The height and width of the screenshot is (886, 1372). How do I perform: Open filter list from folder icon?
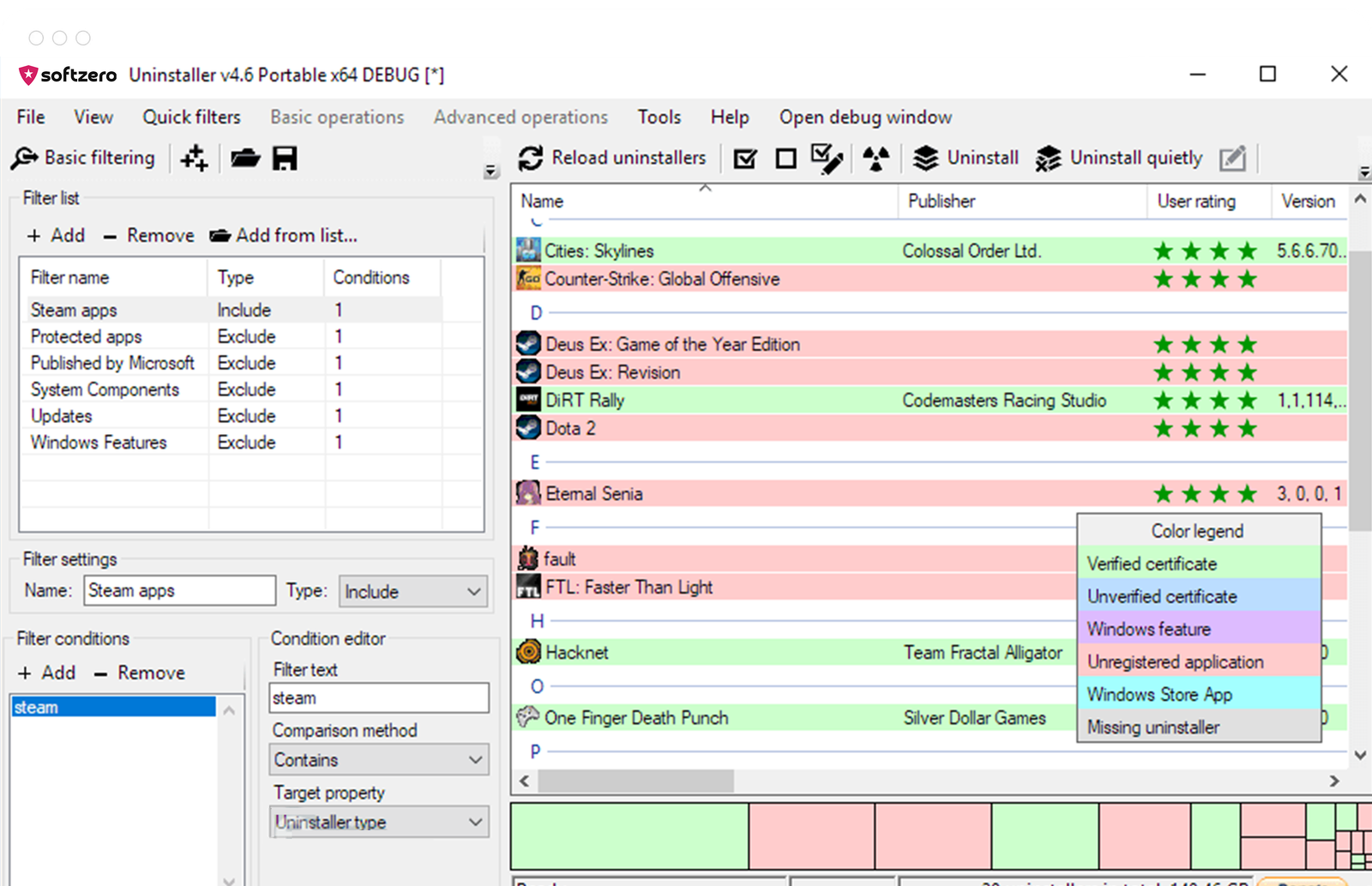tap(245, 158)
